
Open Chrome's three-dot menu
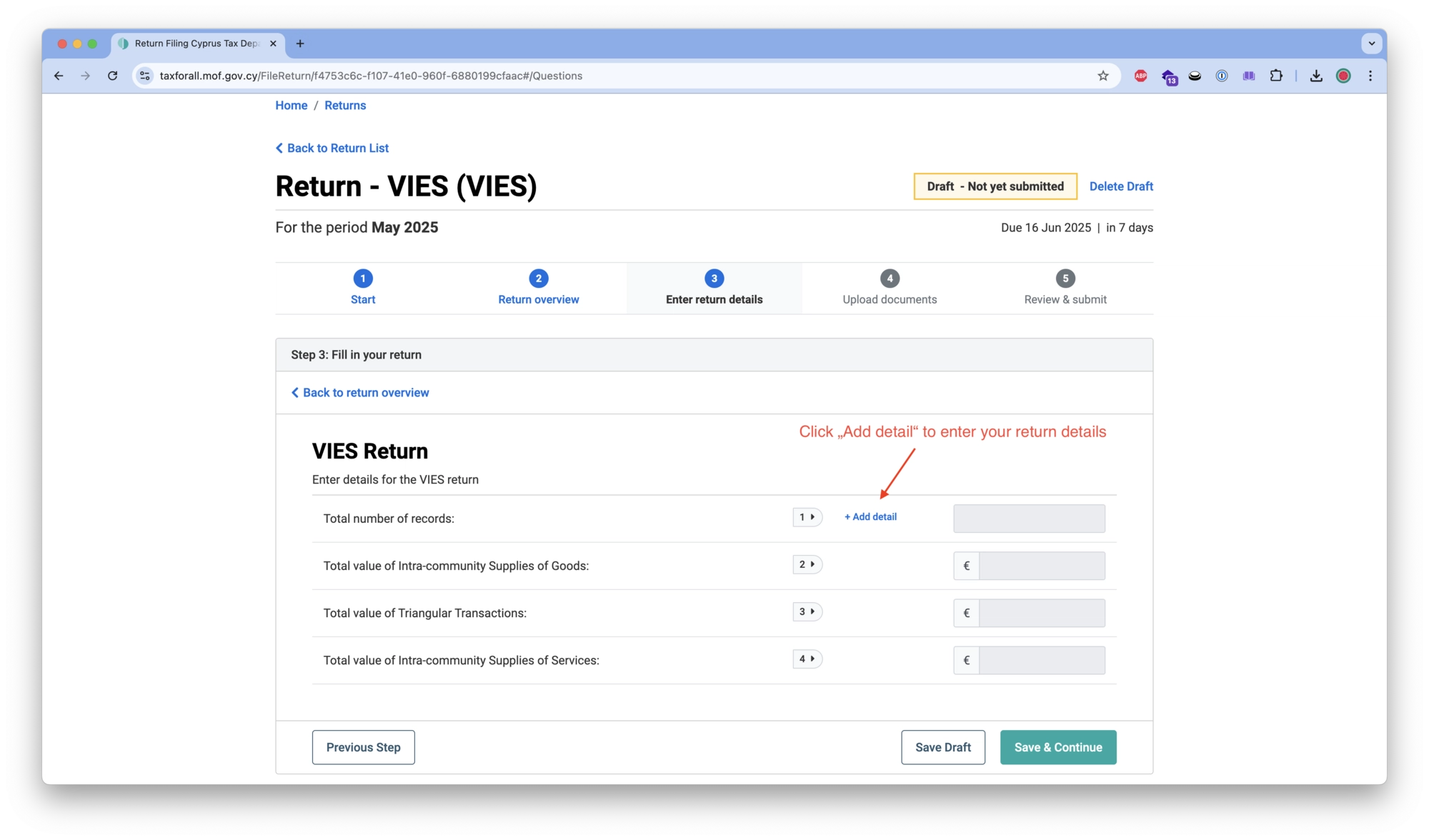[1370, 76]
